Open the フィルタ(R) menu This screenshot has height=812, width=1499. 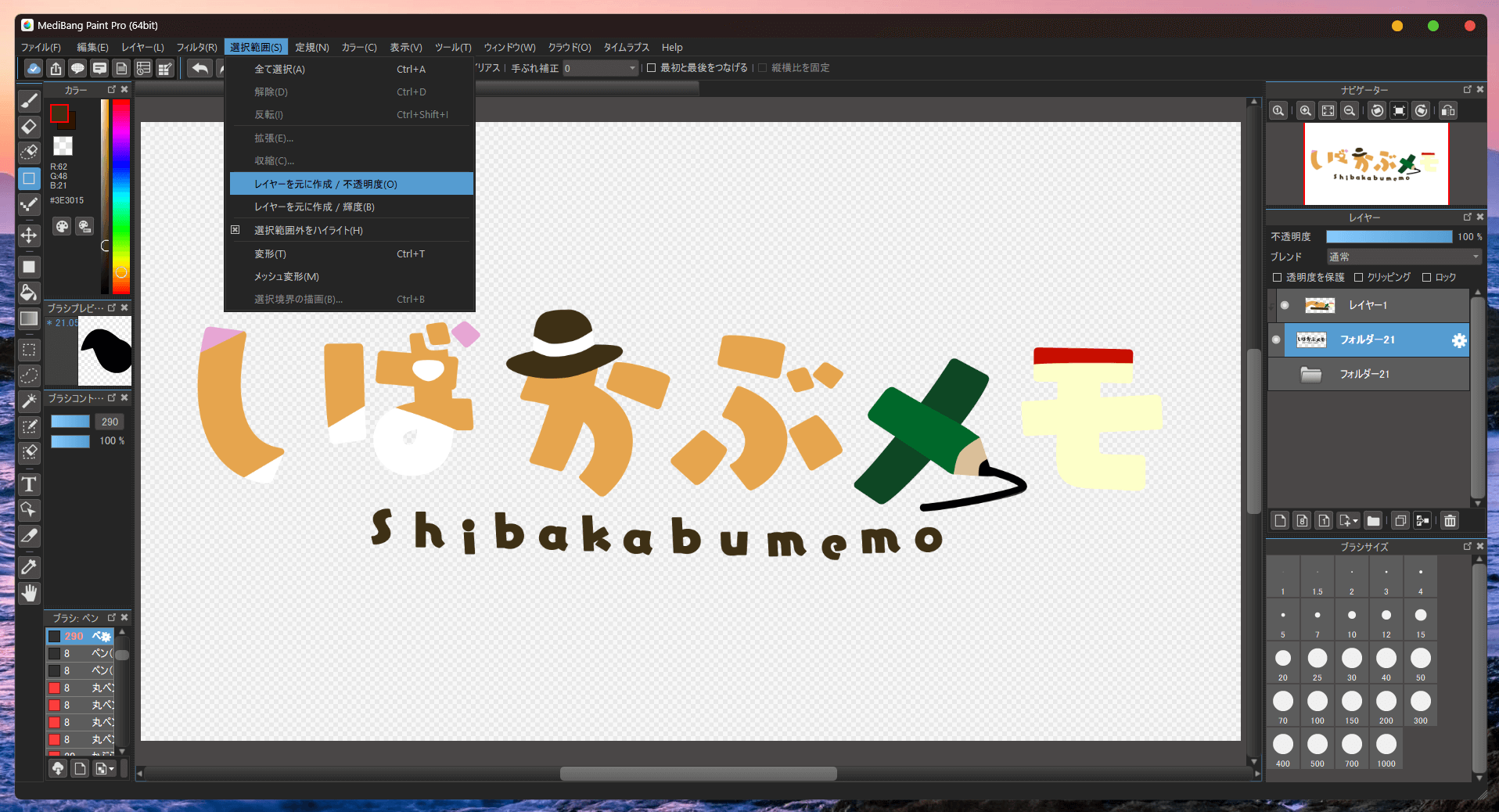click(x=196, y=48)
